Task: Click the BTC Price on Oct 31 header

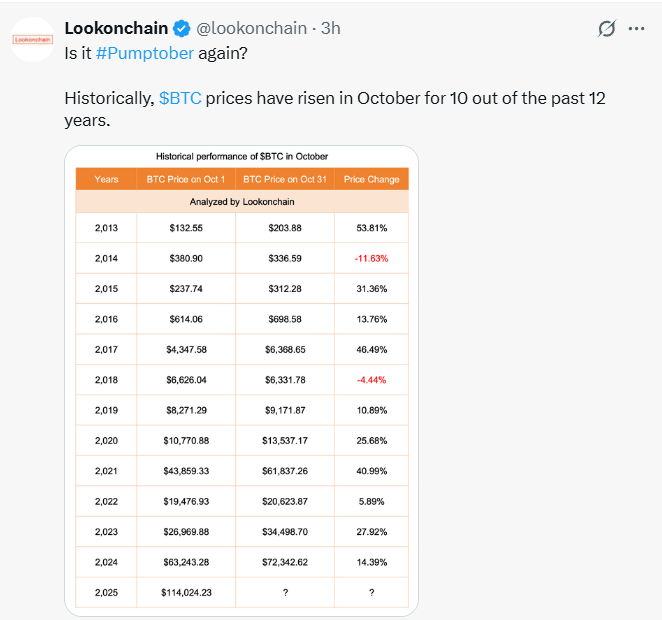Action: (285, 179)
